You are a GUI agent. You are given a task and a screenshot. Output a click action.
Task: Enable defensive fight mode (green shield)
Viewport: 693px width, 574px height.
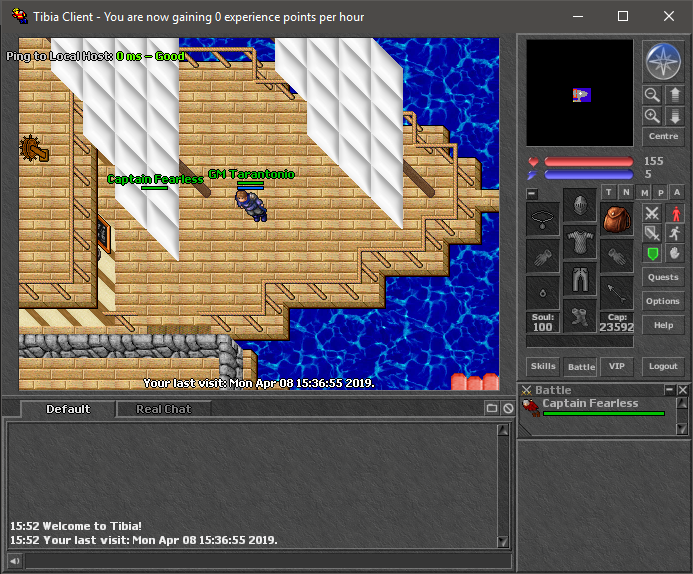click(652, 254)
